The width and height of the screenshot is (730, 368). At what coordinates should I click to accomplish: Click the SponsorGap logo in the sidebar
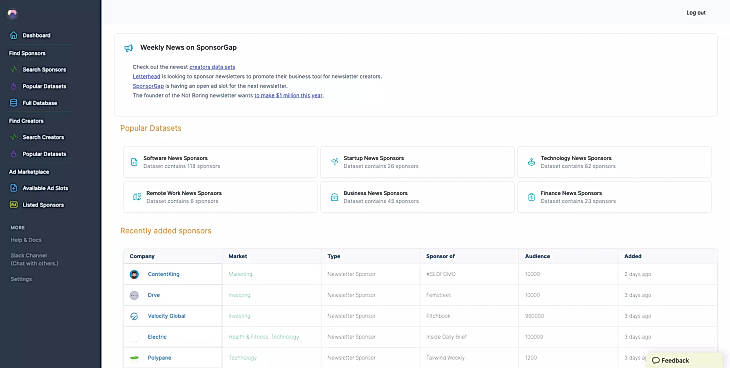(13, 14)
